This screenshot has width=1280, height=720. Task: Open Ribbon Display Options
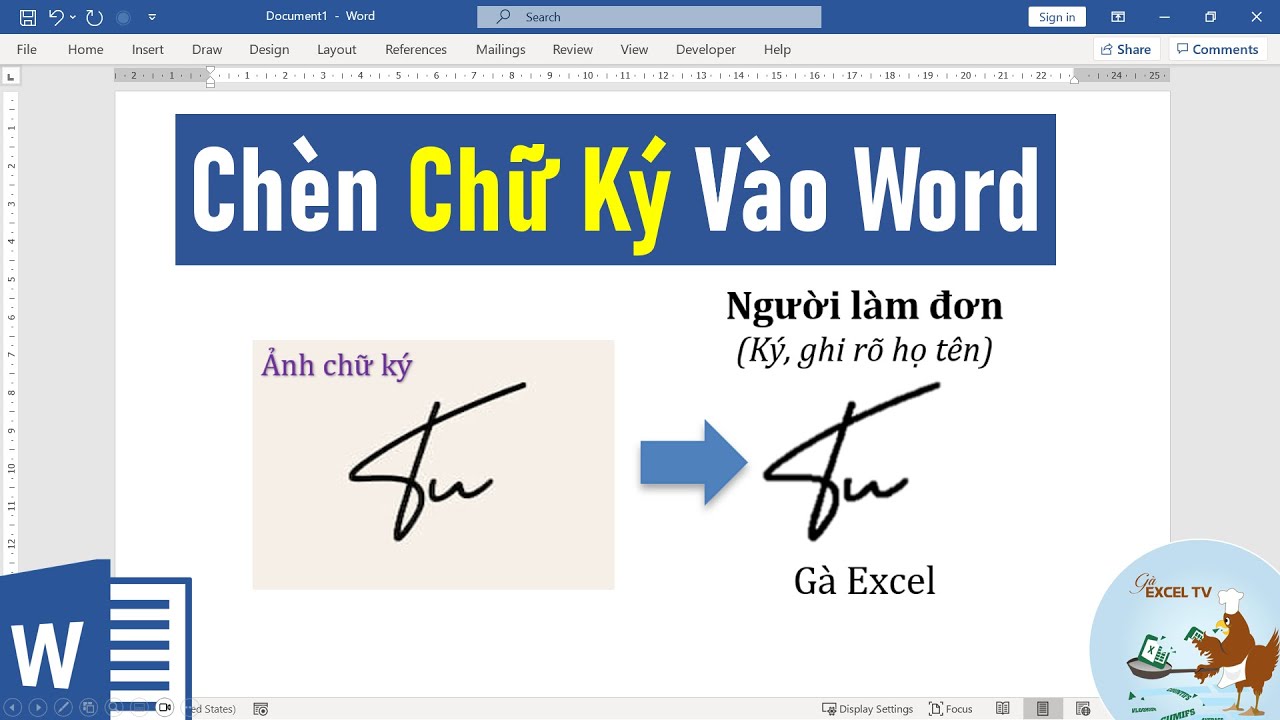point(1118,17)
